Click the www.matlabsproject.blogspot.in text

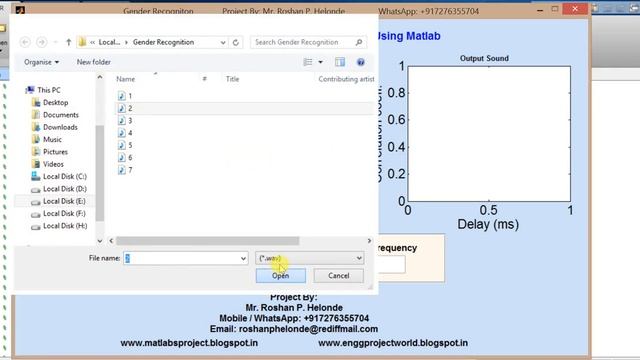189,343
